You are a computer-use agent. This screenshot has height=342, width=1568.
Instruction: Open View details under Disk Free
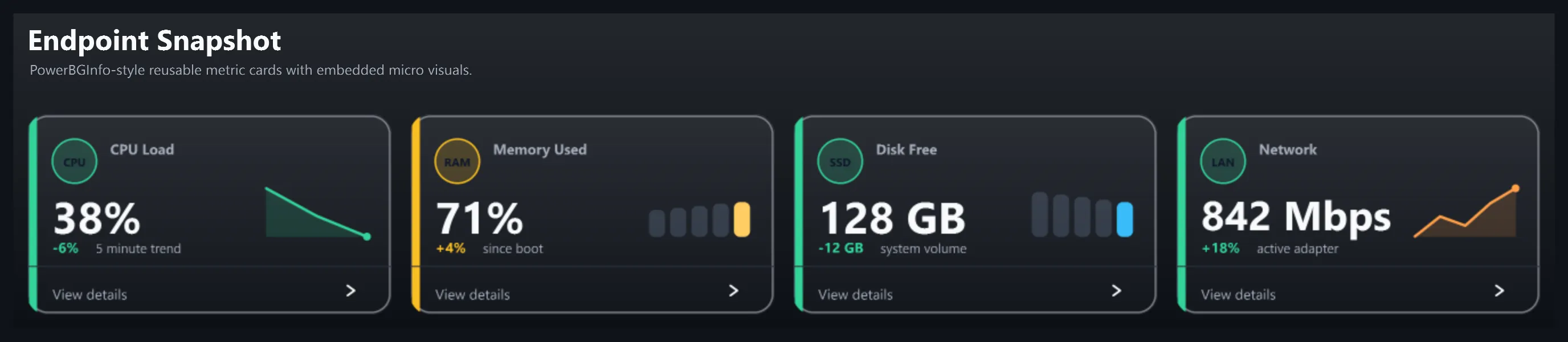pos(855,295)
